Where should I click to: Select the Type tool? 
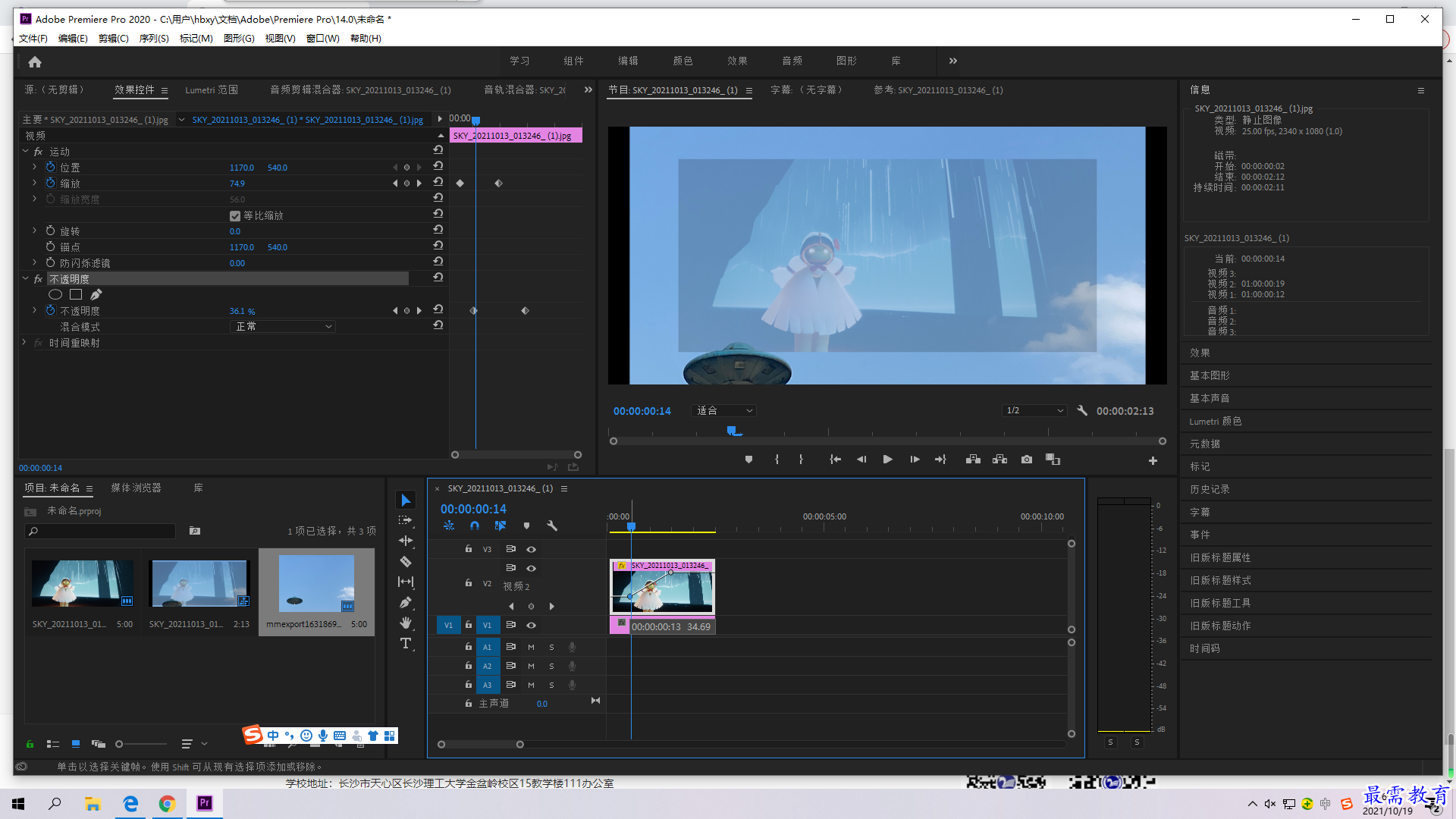click(406, 643)
